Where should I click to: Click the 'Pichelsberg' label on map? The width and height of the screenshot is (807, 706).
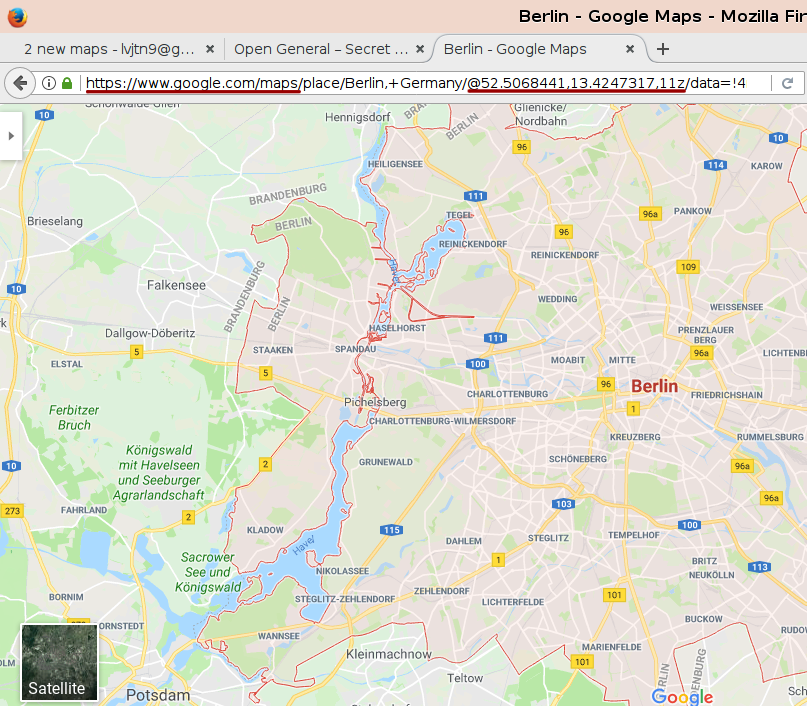pyautogui.click(x=375, y=402)
